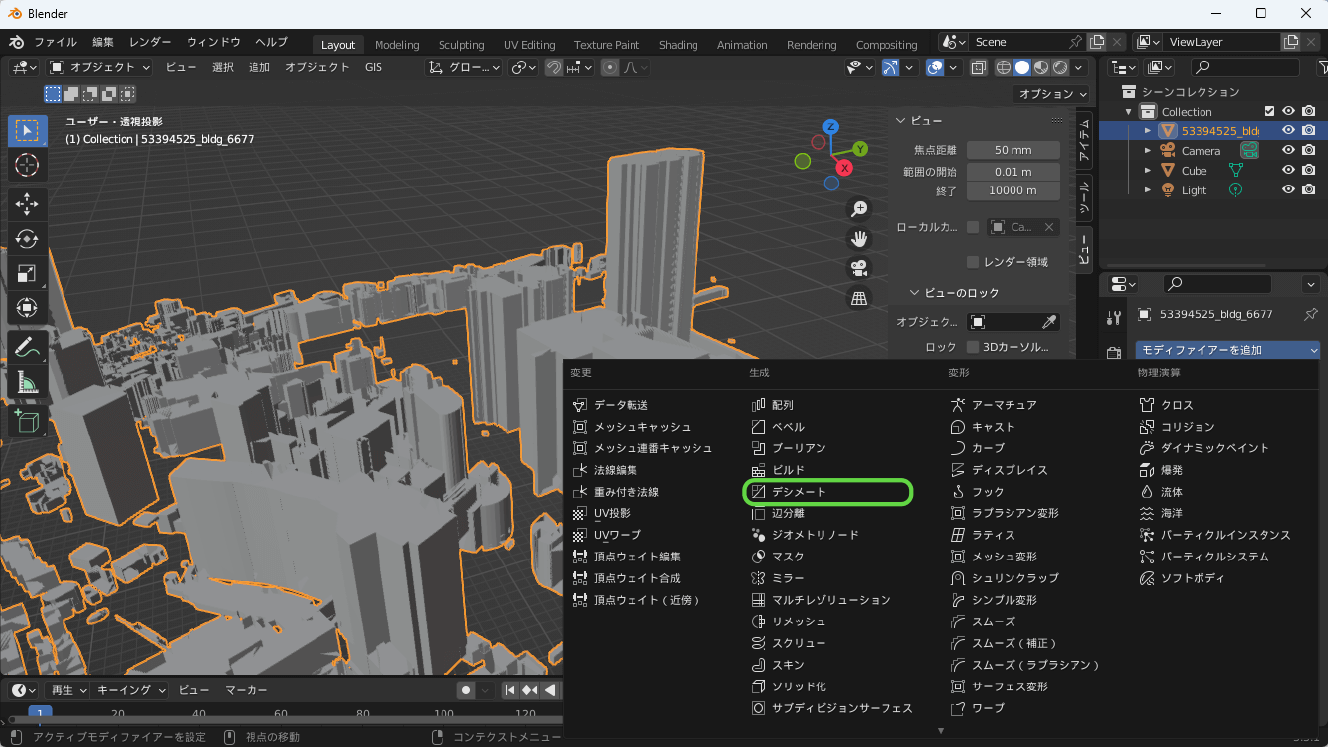Click the Scene name field
Viewport: 1328px width, 747px height.
click(x=1017, y=42)
